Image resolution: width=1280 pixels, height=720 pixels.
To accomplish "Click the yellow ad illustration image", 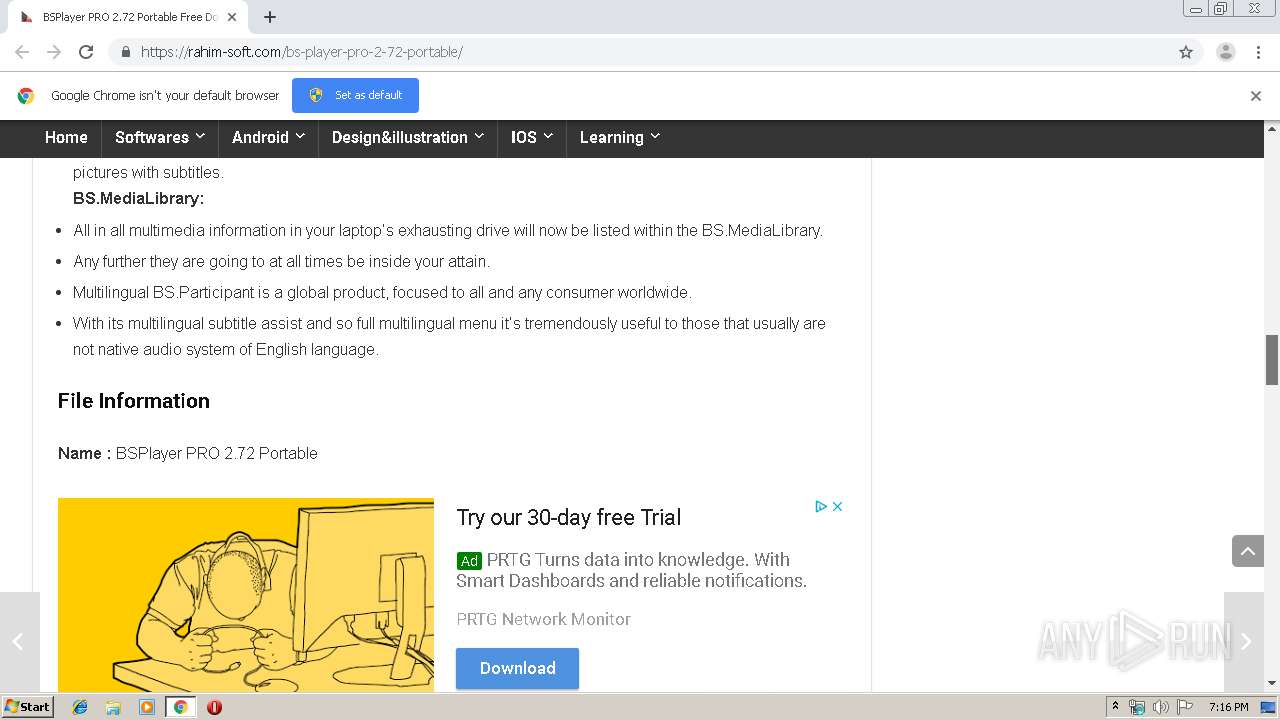I will tap(246, 595).
